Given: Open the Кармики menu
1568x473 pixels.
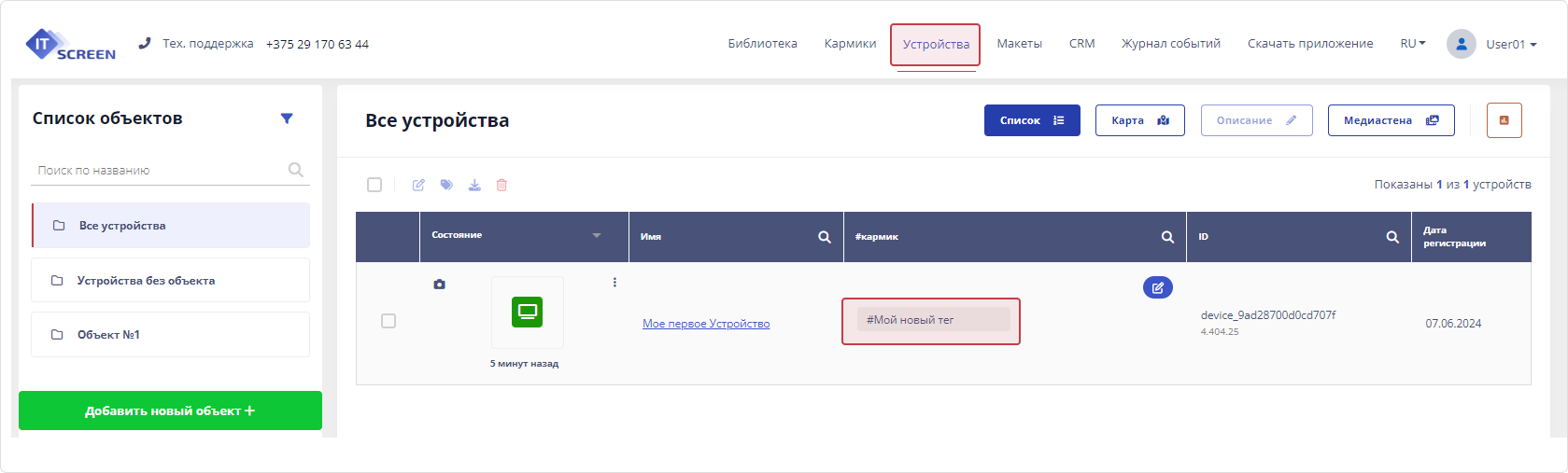Looking at the screenshot, I should pyautogui.click(x=851, y=44).
